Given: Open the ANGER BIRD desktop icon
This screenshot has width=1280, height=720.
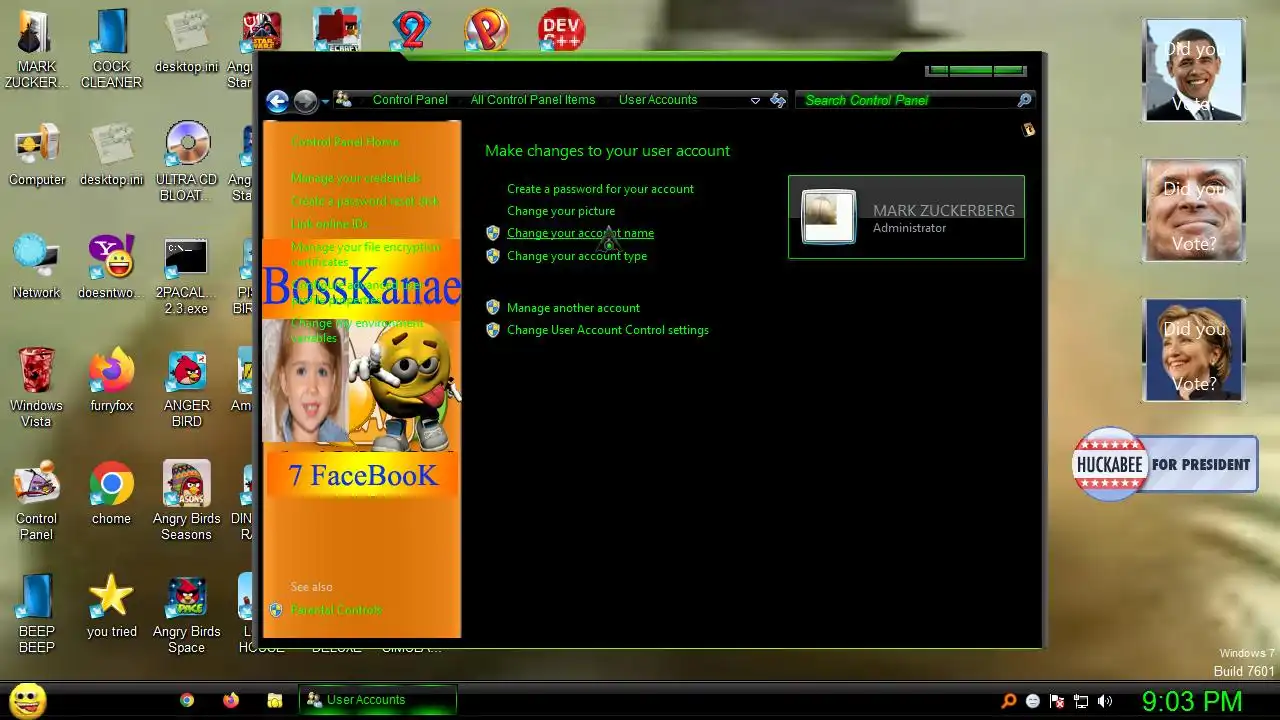Looking at the screenshot, I should (x=187, y=388).
